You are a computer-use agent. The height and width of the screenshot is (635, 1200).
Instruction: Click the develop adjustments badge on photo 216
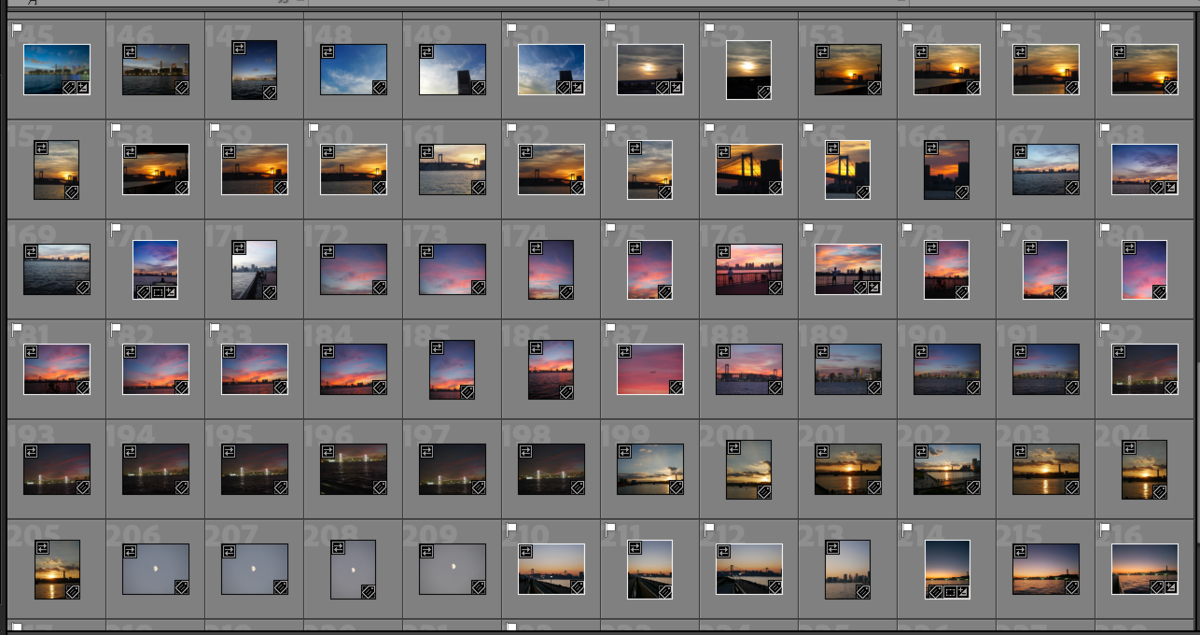pos(1172,588)
